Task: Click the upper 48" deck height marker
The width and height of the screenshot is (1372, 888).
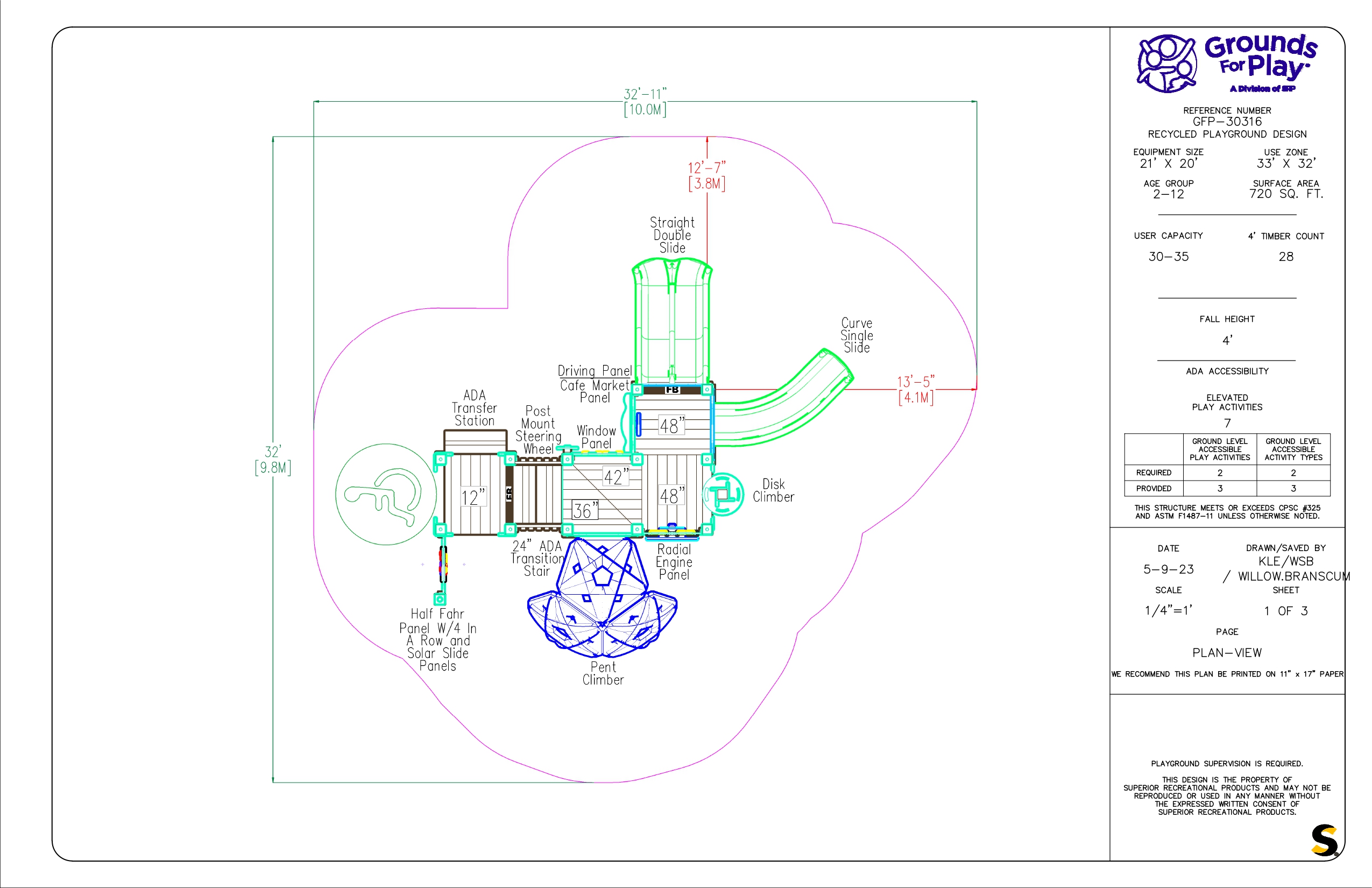Action: [672, 426]
